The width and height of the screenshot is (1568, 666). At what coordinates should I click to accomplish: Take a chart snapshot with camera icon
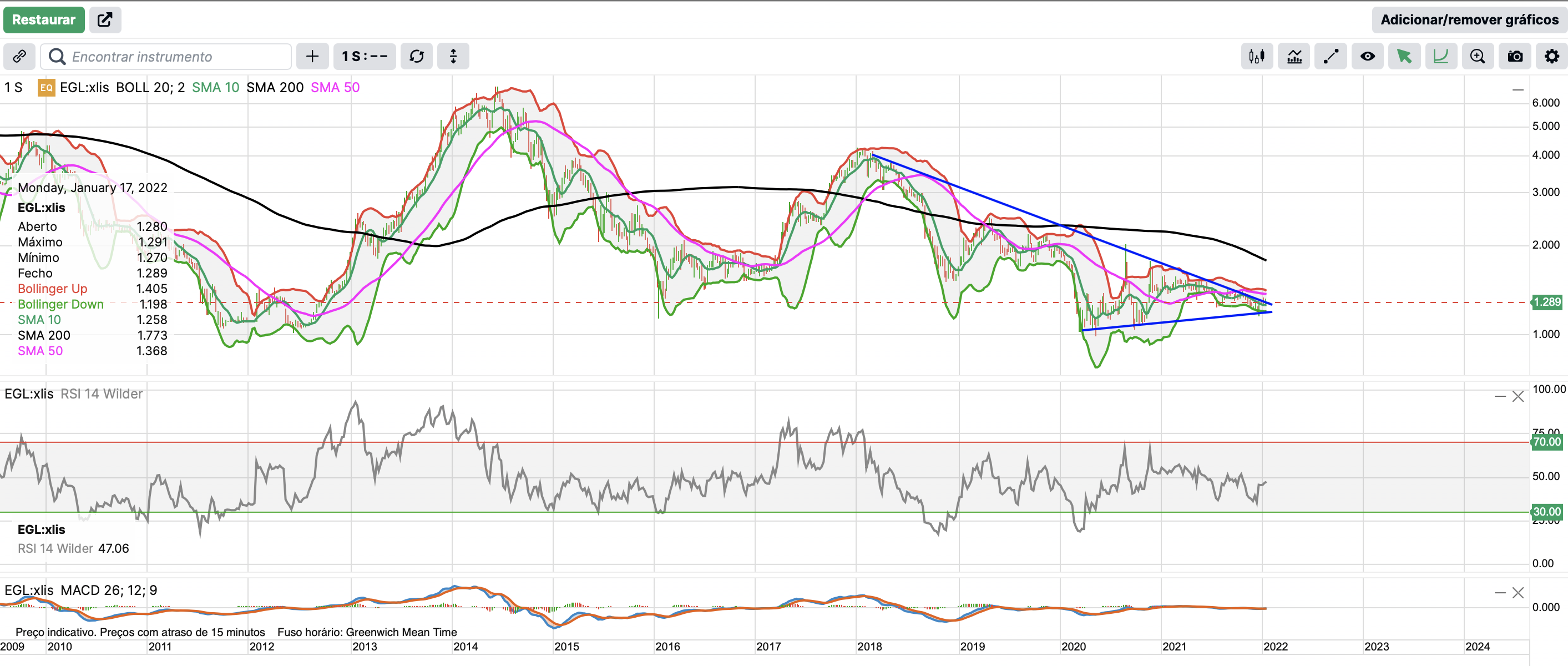click(x=1514, y=57)
